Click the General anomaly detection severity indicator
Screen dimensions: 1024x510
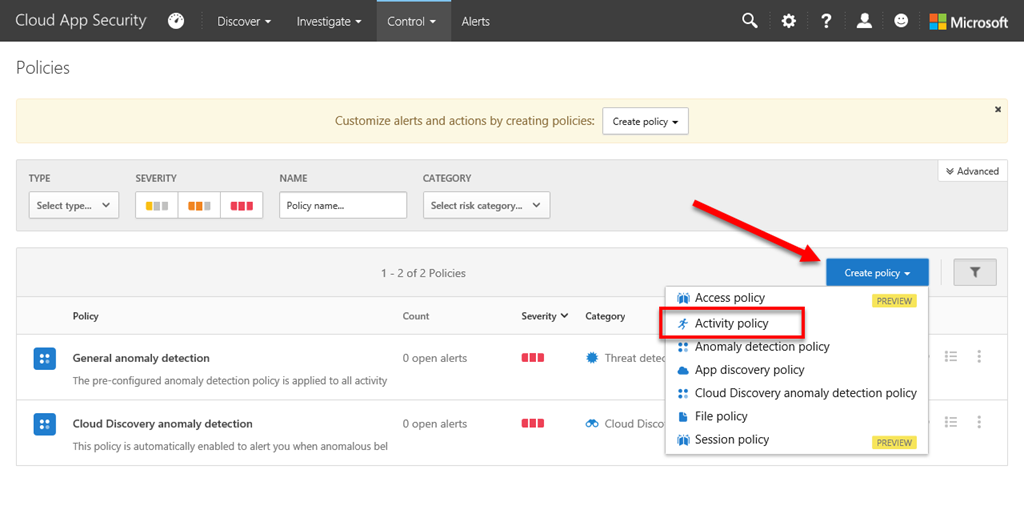pyautogui.click(x=533, y=358)
